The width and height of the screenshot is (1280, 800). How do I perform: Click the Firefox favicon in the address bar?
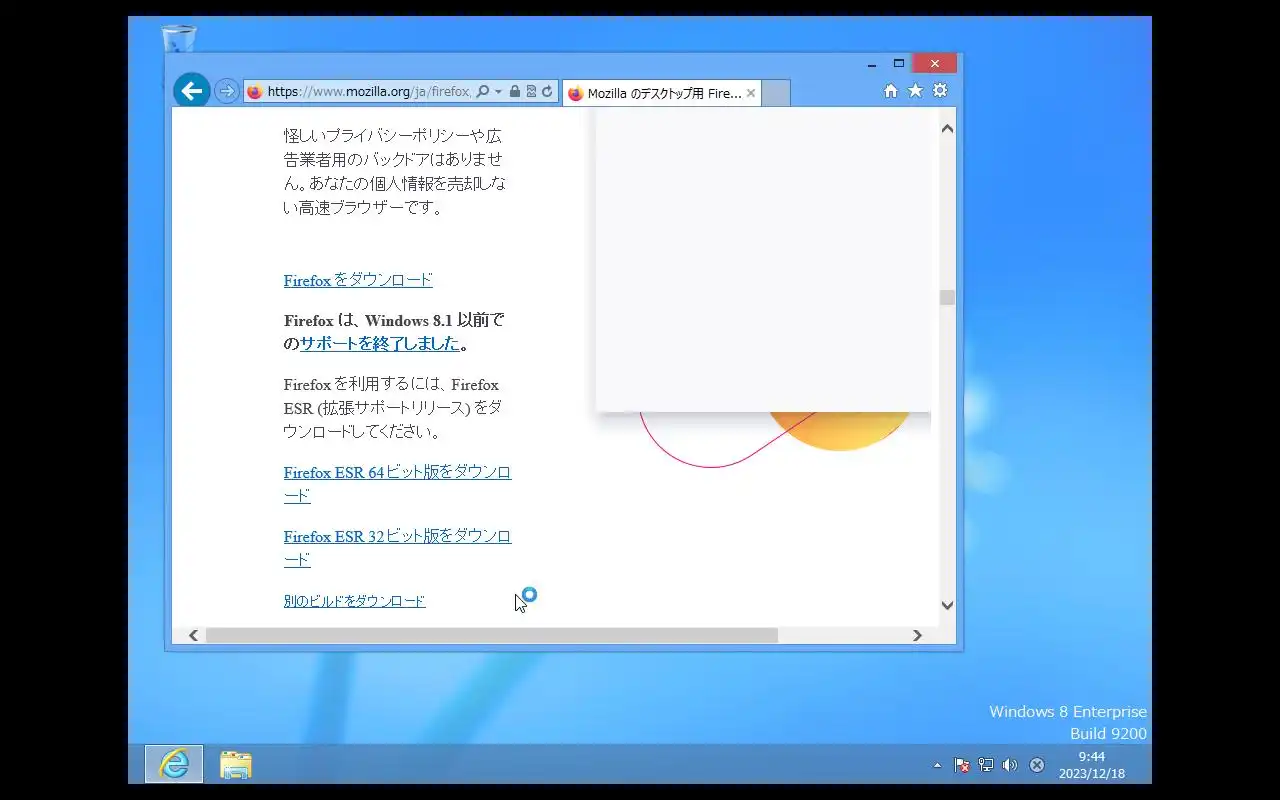(x=254, y=91)
